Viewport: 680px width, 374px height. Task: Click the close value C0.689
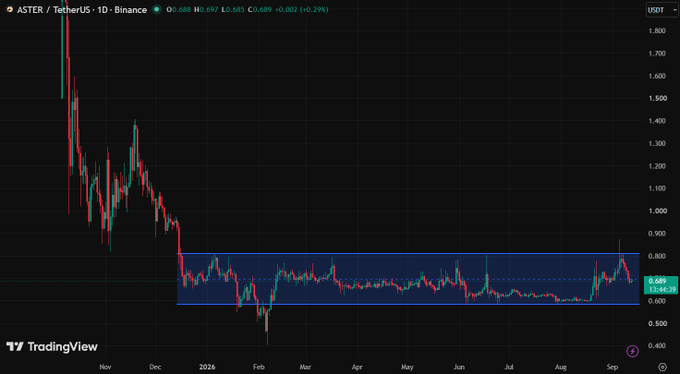[x=260, y=10]
